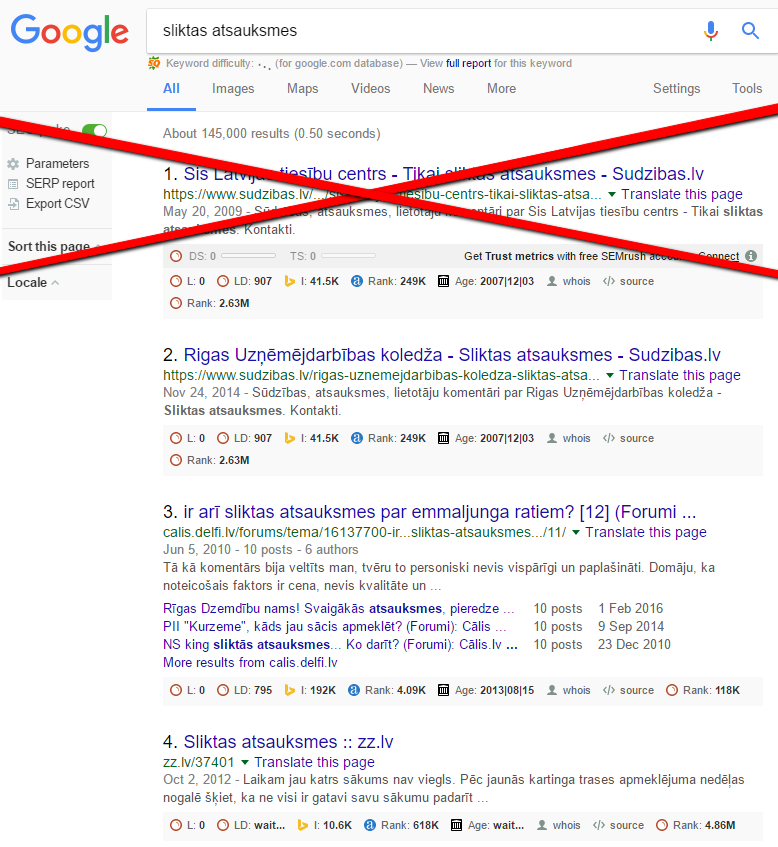Open dropdown arrow beside calis.delfi.lv URL

(576, 532)
